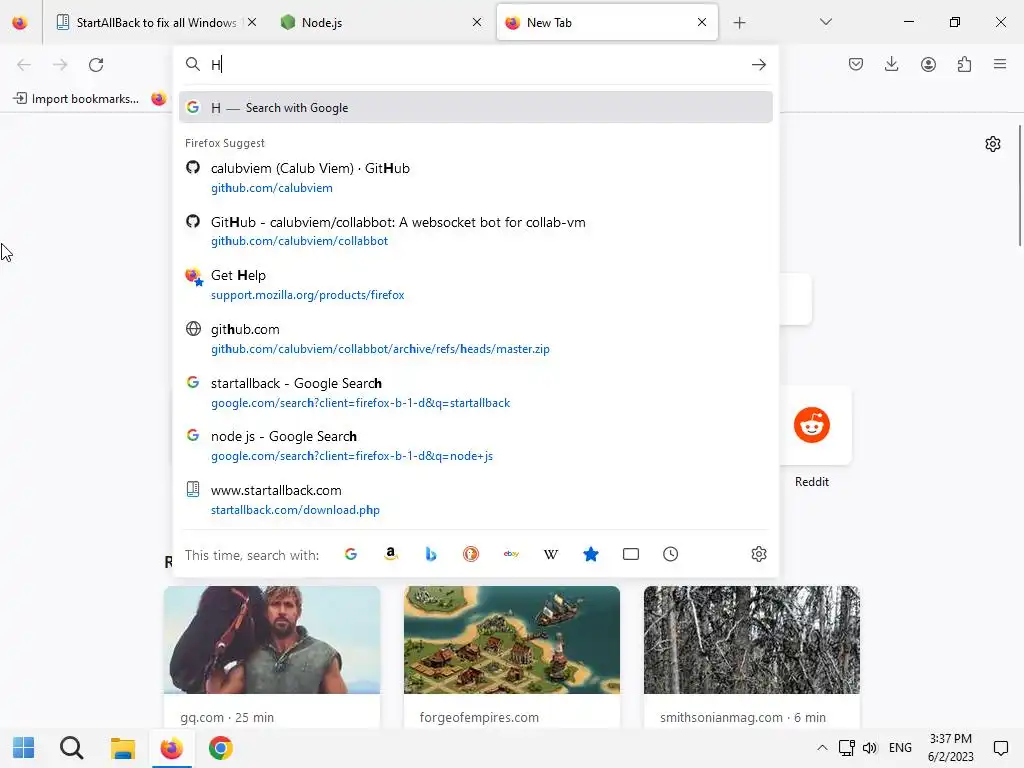Open the notification center icon
The width and height of the screenshot is (1024, 768).
[x=1000, y=748]
